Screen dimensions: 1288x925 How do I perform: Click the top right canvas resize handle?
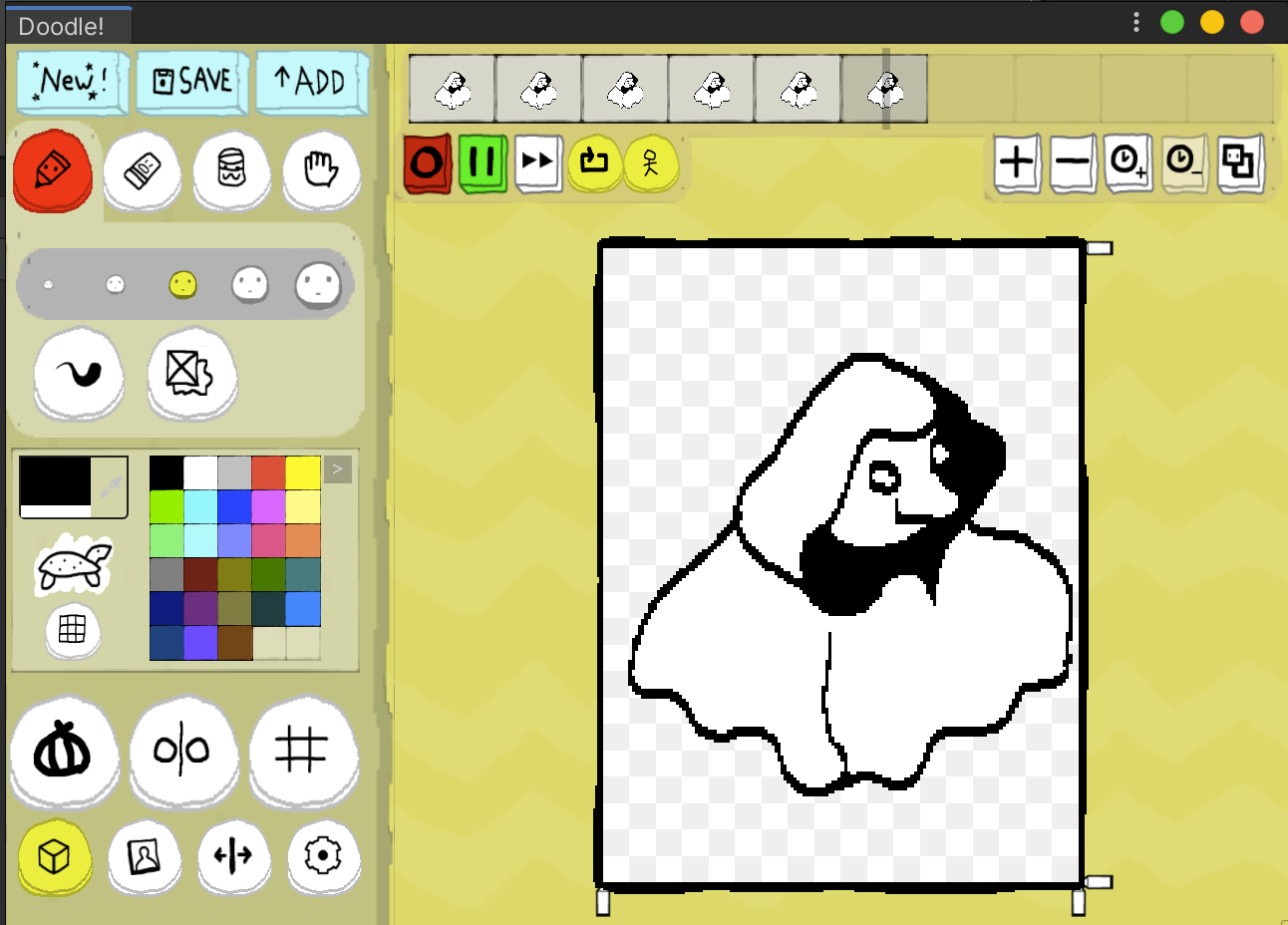1099,248
